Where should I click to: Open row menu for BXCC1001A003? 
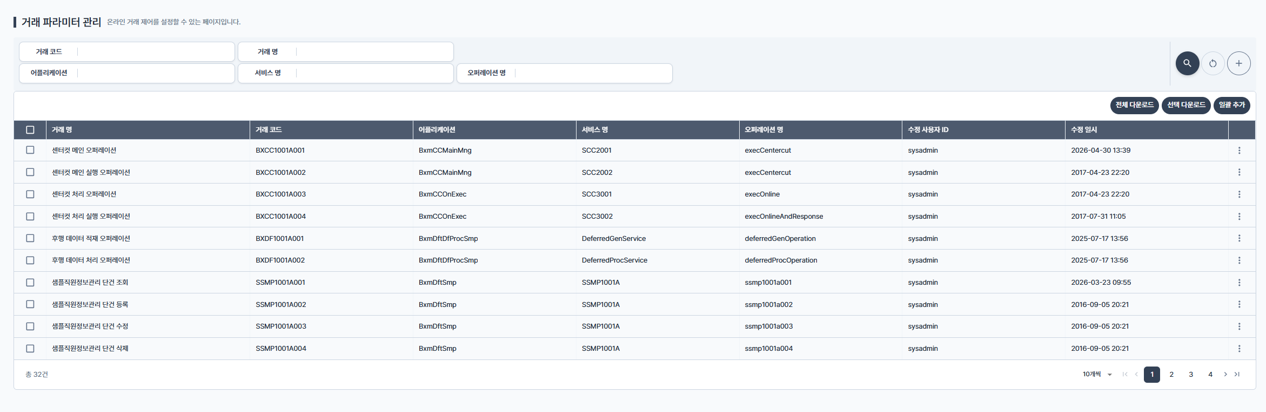coord(1239,195)
